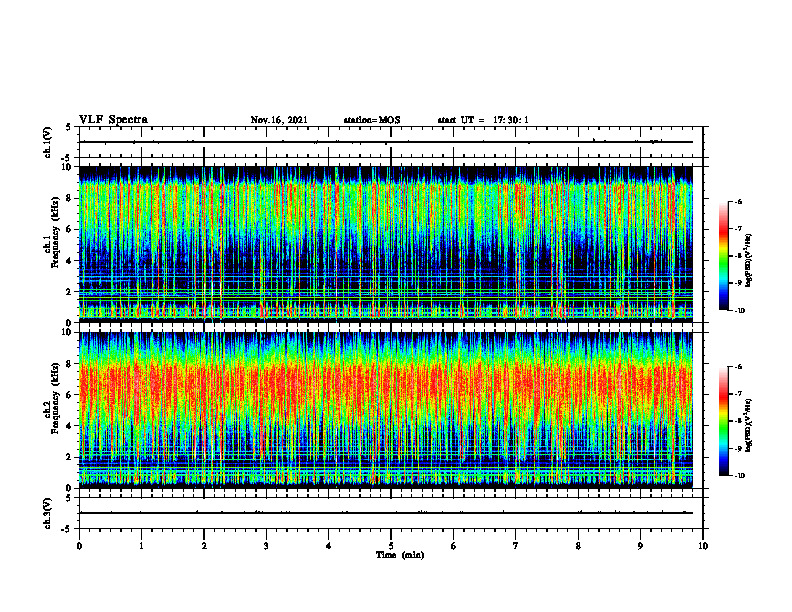Click the "8" kHz tick on ch.2 frequency axis
Screen dimensions: 792x612
click(70, 364)
